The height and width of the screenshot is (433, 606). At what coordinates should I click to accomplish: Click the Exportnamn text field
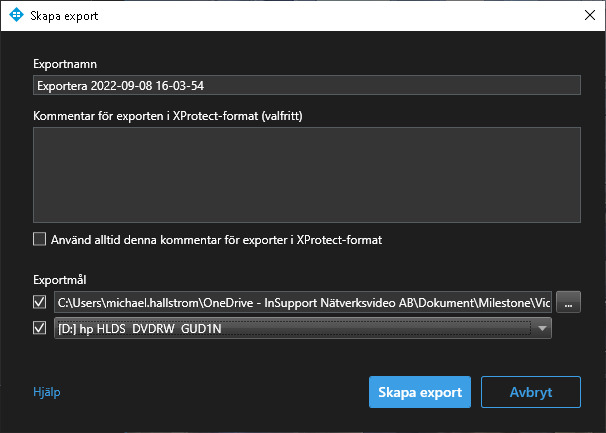pyautogui.click(x=306, y=86)
